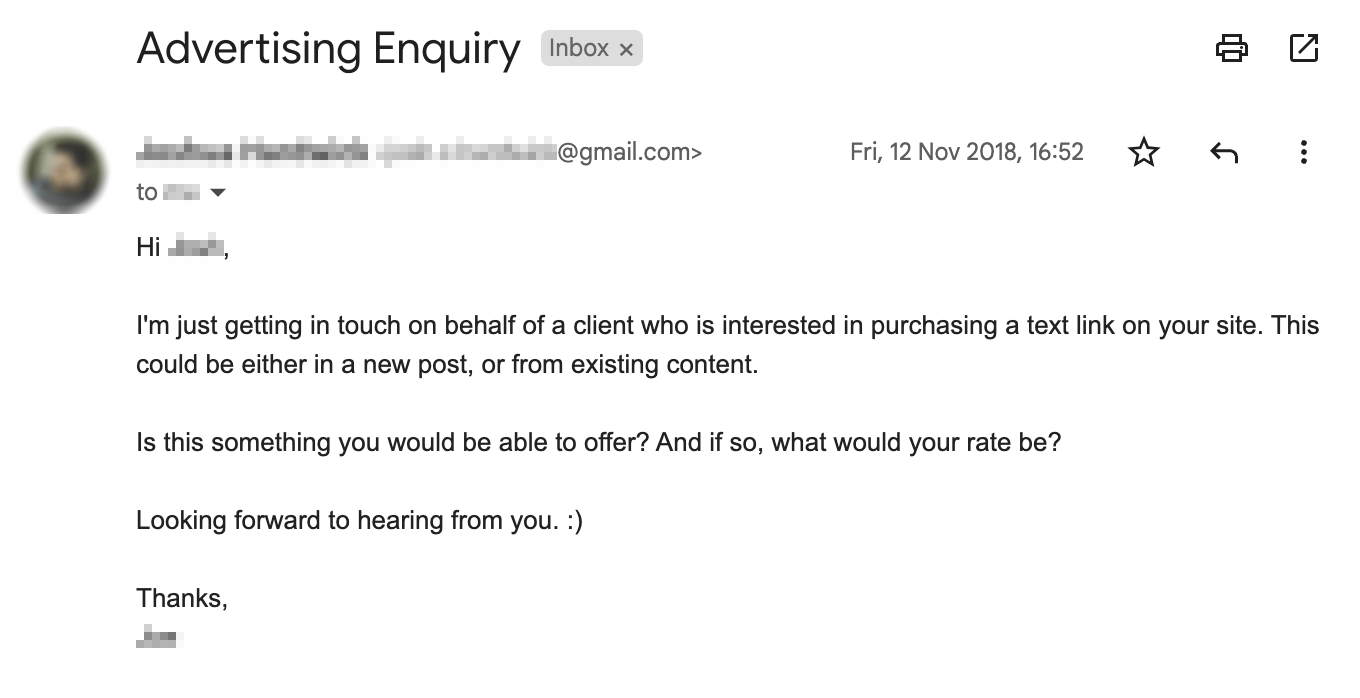Viewport: 1360px width, 698px height.
Task: Click the date Fri, 12 Nov 2018
Action: [965, 152]
